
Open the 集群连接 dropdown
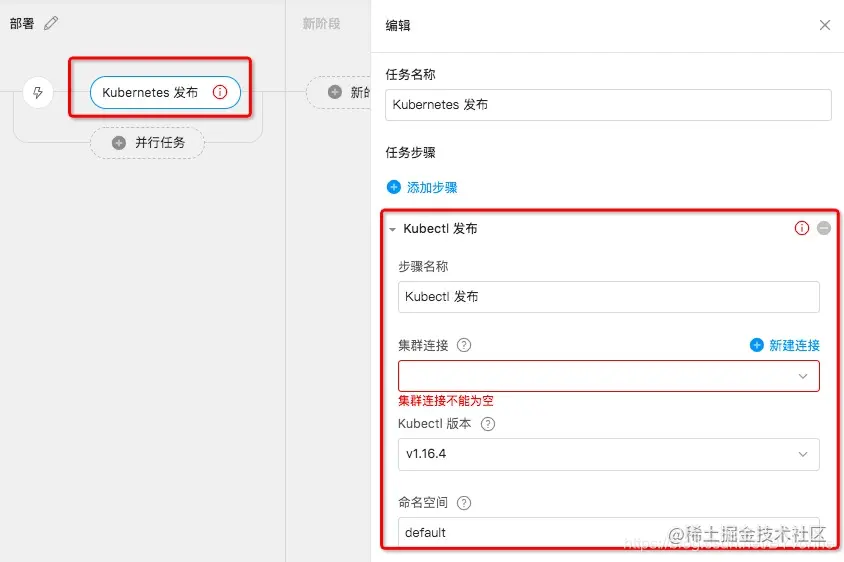pos(609,376)
